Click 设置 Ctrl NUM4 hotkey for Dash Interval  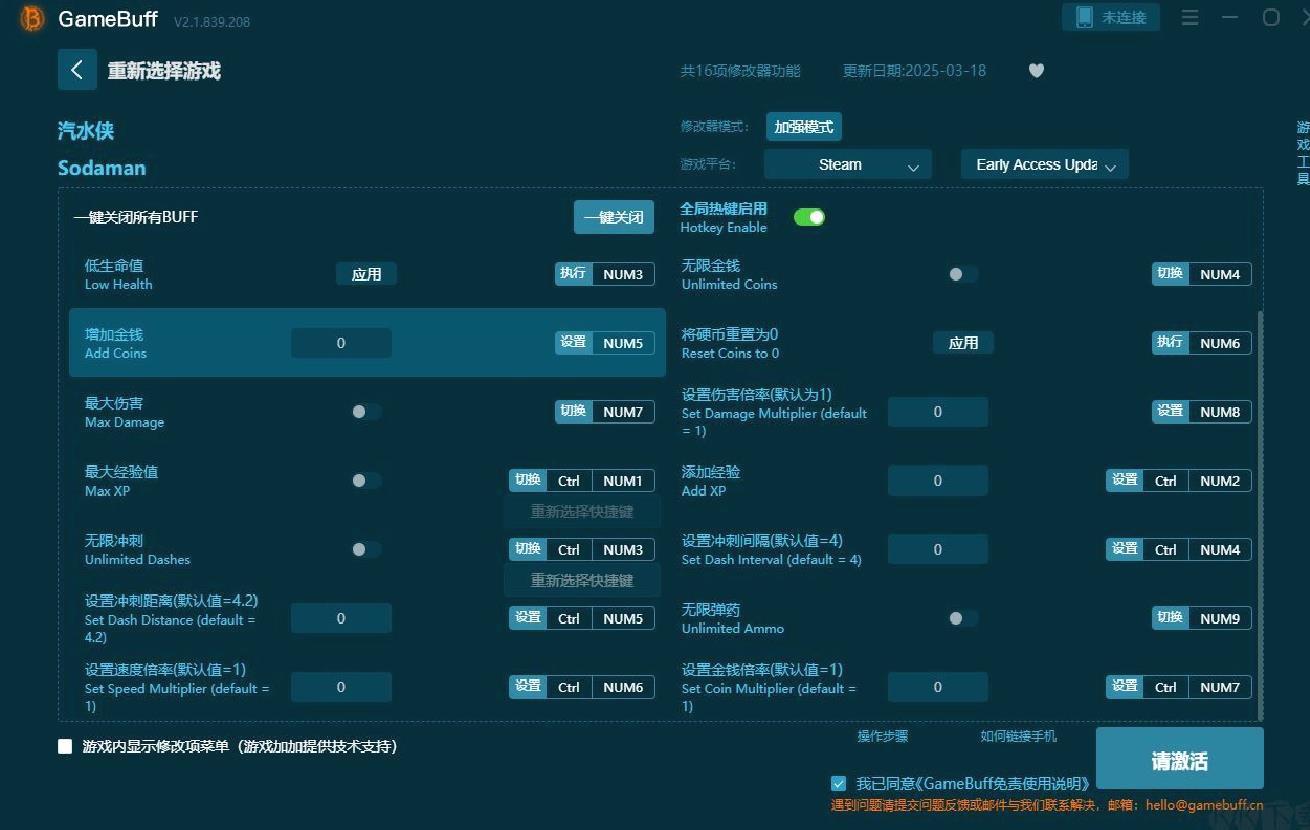1178,549
